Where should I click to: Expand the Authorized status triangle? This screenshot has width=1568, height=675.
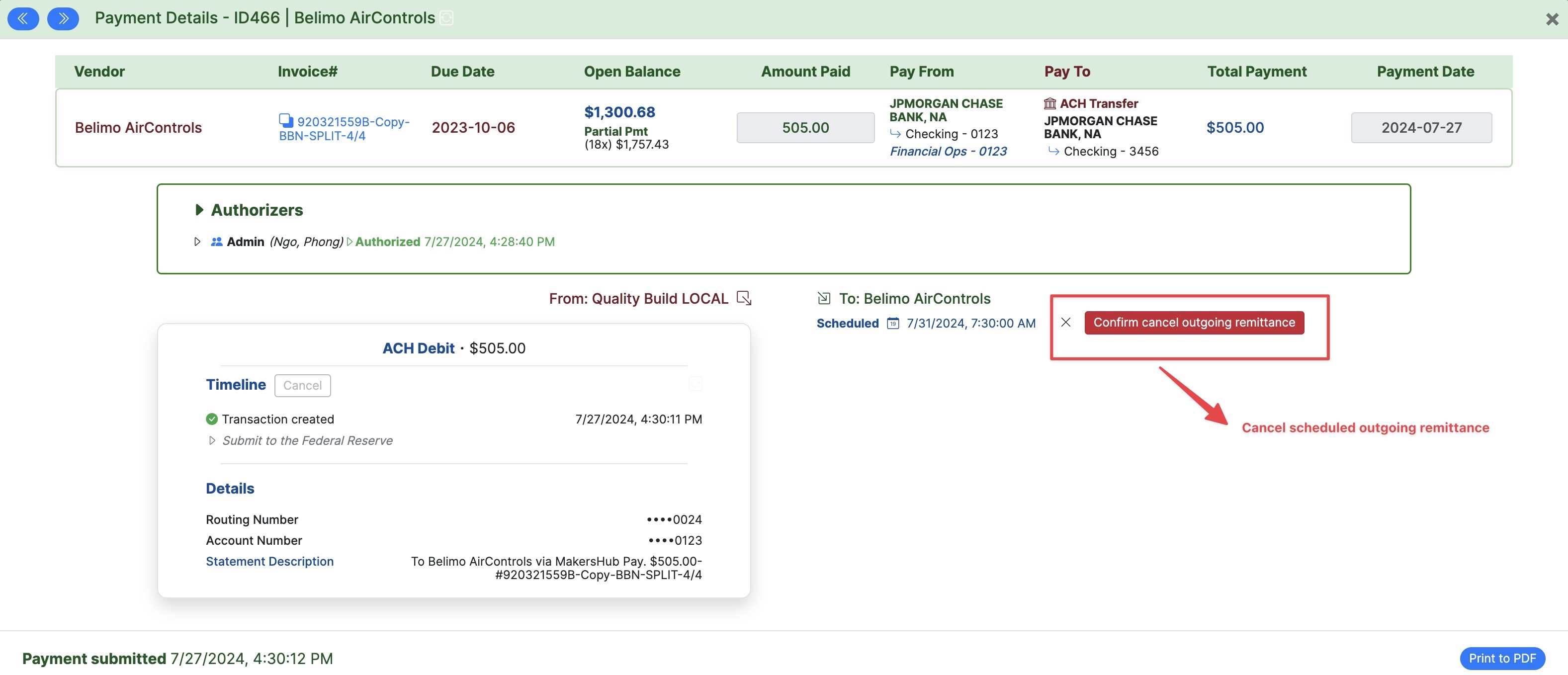[x=349, y=242]
